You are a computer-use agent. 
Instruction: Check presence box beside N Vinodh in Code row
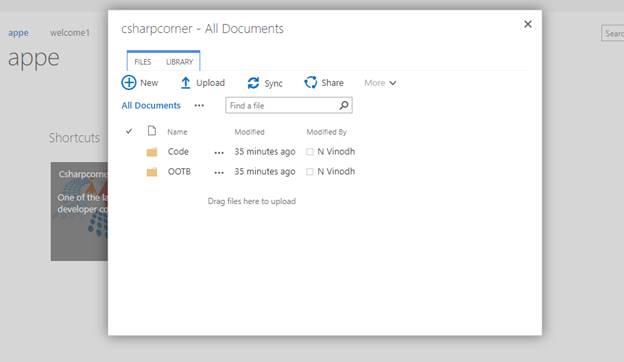coord(310,152)
